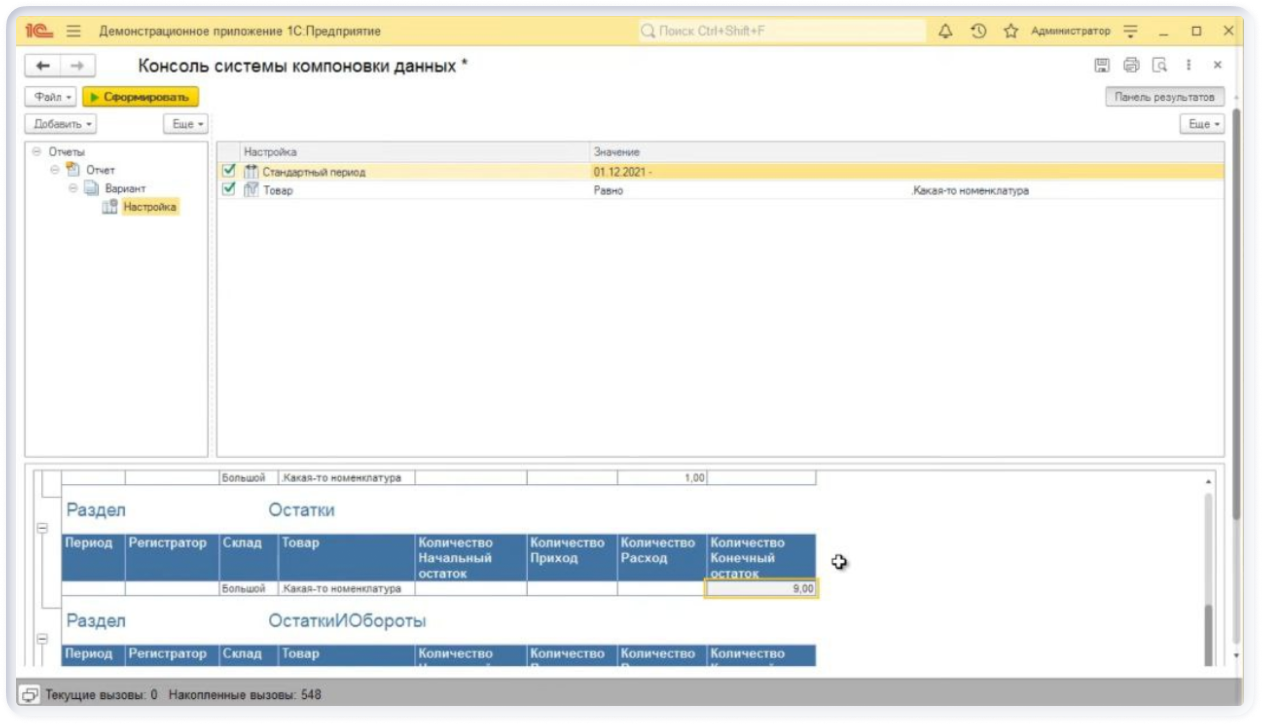Click the results area vertical scrollbar
This screenshot has height=724, width=1262.
[1209, 560]
